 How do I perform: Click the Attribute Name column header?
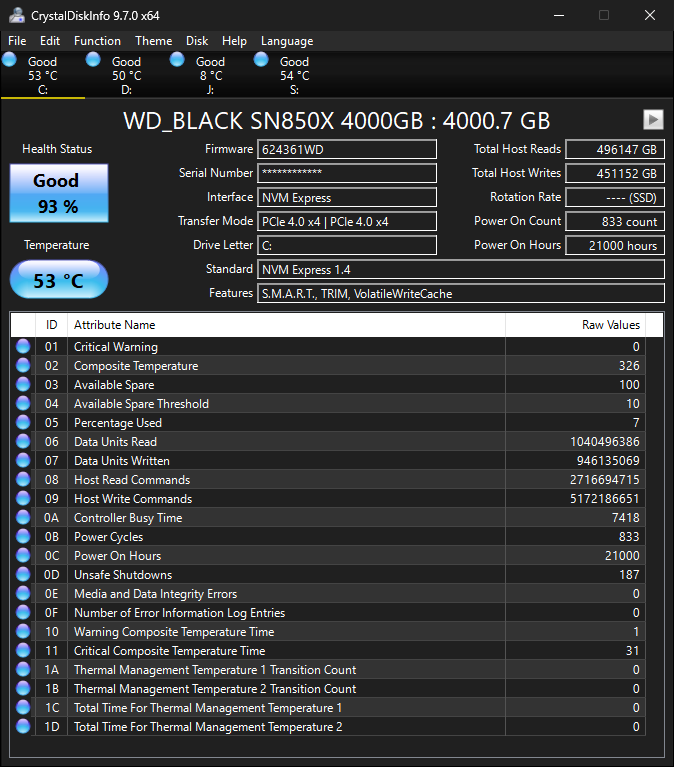pos(286,325)
